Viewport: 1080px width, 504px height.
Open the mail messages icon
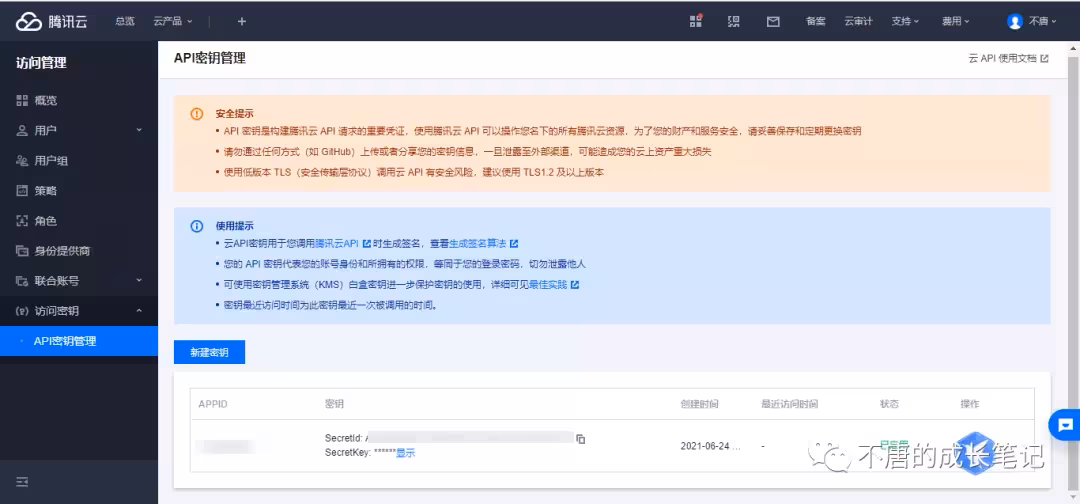pos(773,21)
